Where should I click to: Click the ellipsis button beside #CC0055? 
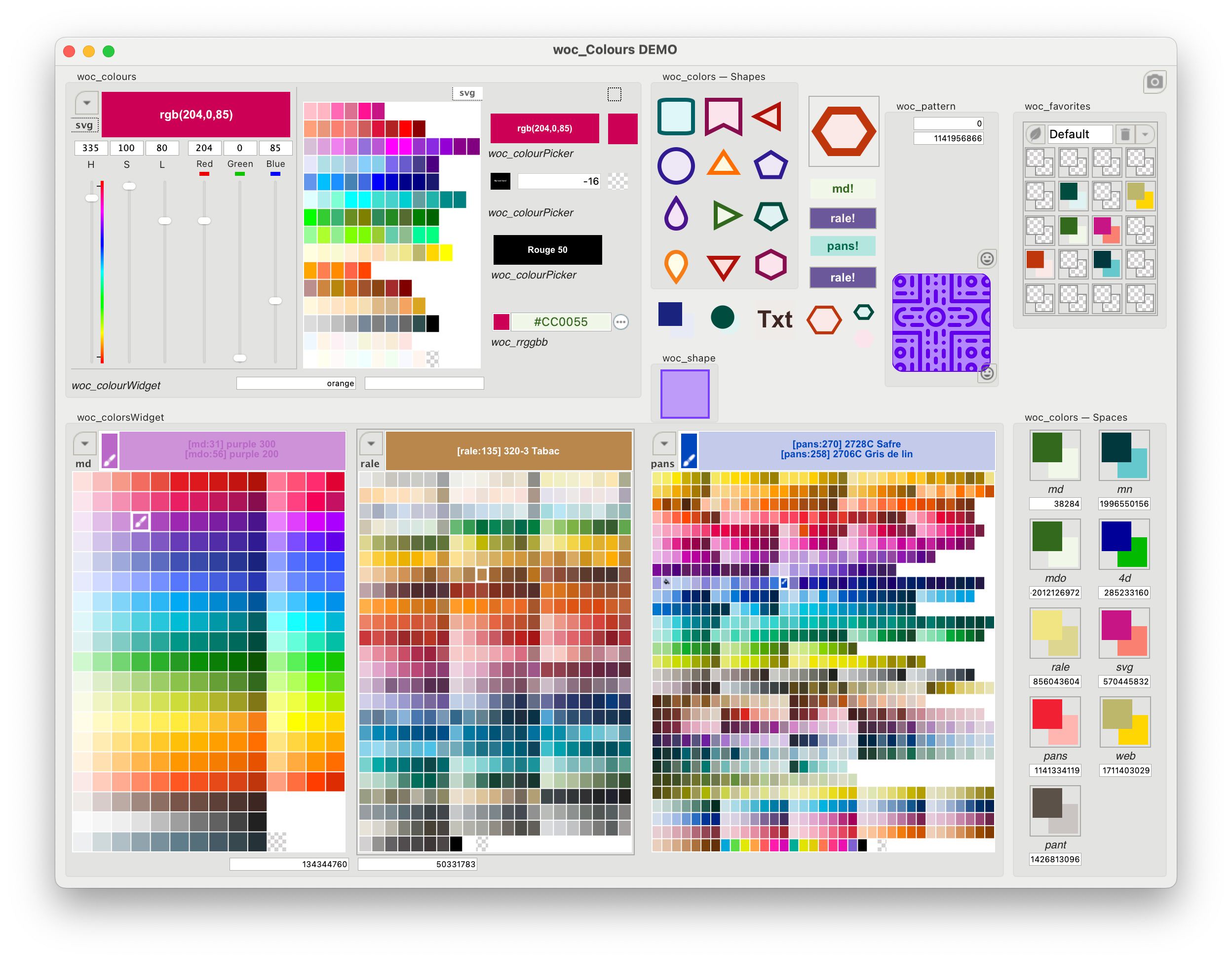coord(620,321)
